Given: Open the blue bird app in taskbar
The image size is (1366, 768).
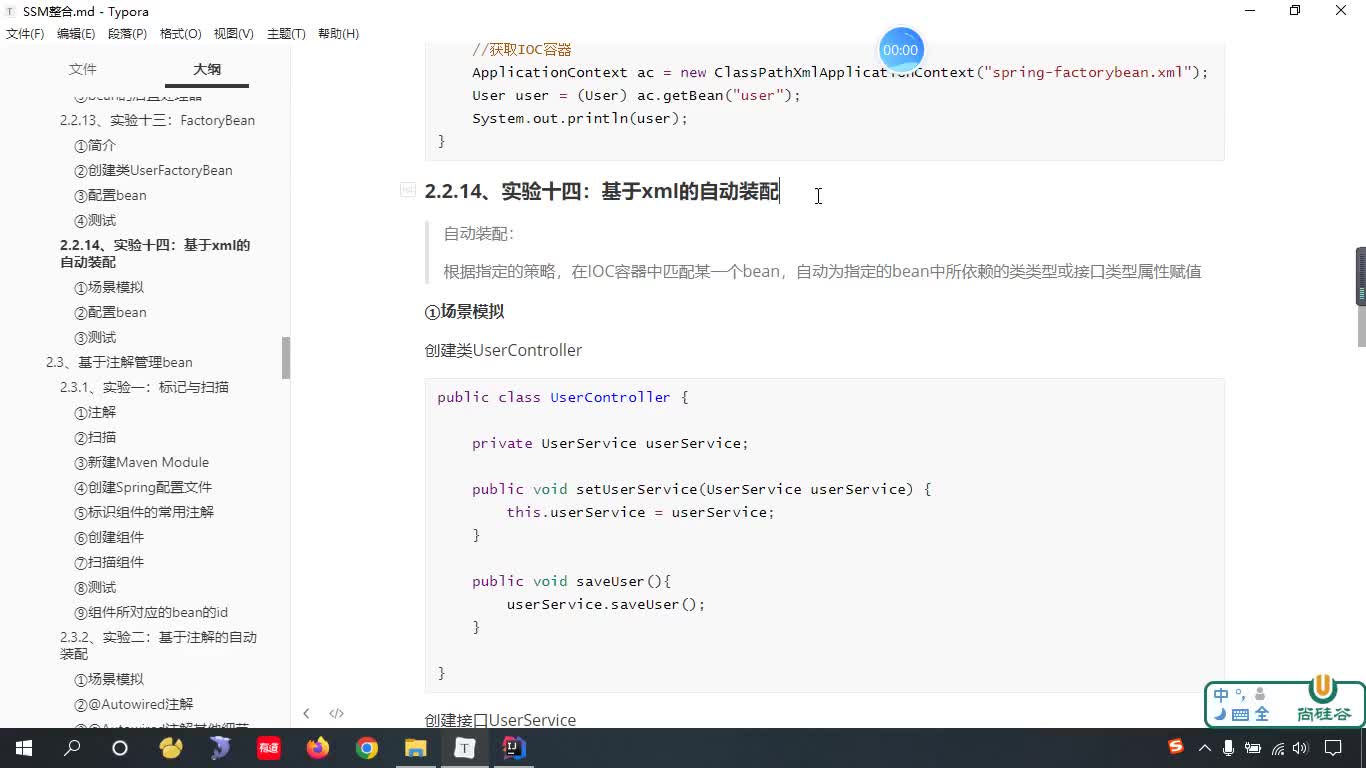Looking at the screenshot, I should point(220,748).
